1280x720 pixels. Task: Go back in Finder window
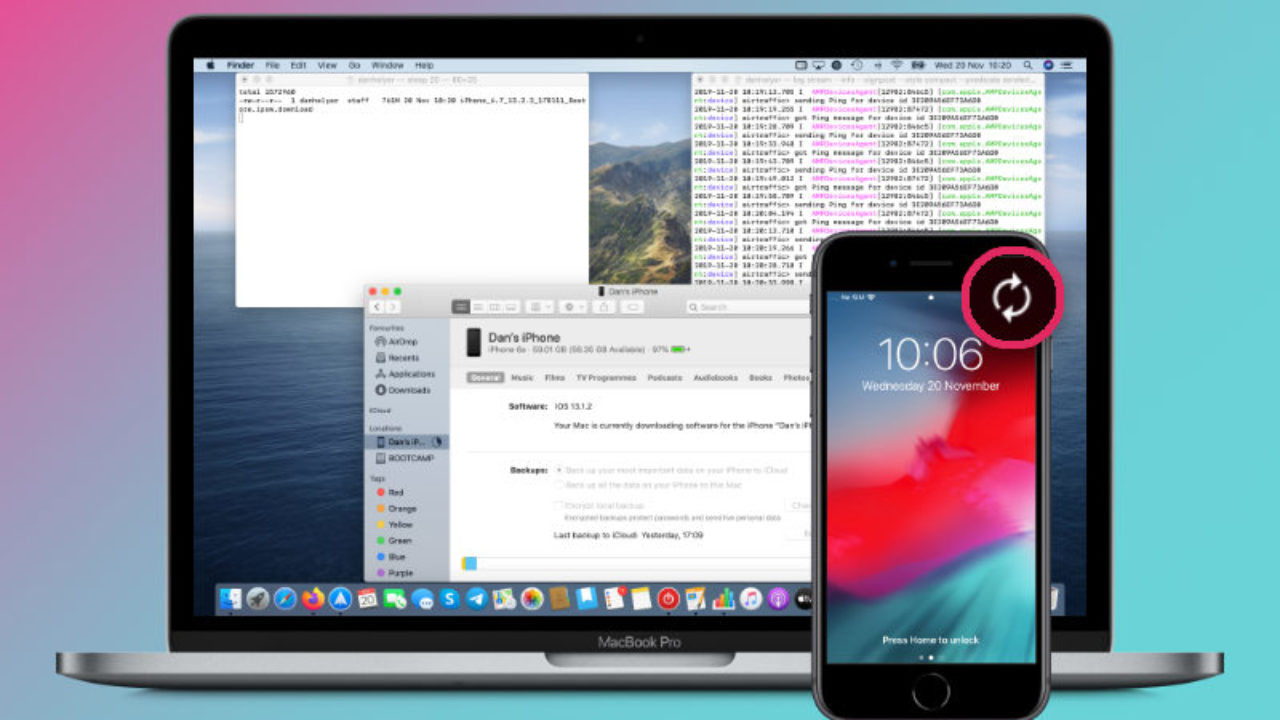(x=377, y=307)
